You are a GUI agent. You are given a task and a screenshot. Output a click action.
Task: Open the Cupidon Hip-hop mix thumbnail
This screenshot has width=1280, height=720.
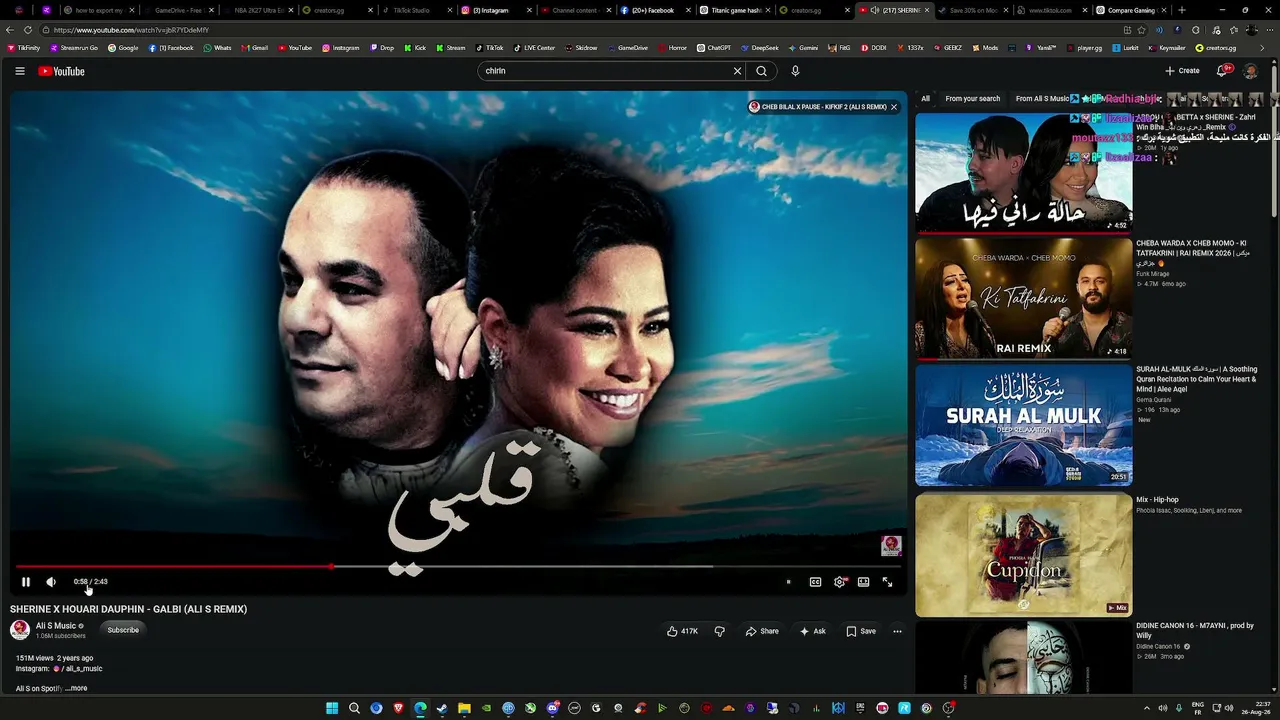tap(1023, 554)
